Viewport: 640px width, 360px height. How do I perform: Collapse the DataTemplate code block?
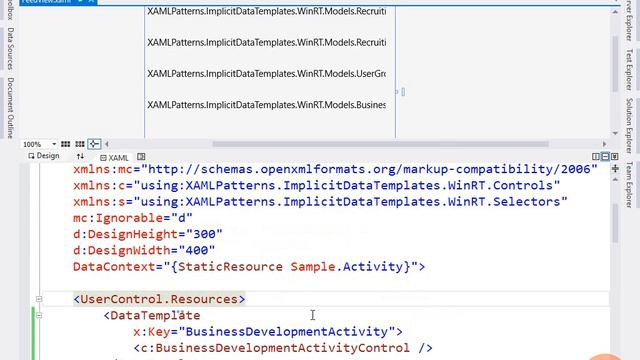point(39,316)
